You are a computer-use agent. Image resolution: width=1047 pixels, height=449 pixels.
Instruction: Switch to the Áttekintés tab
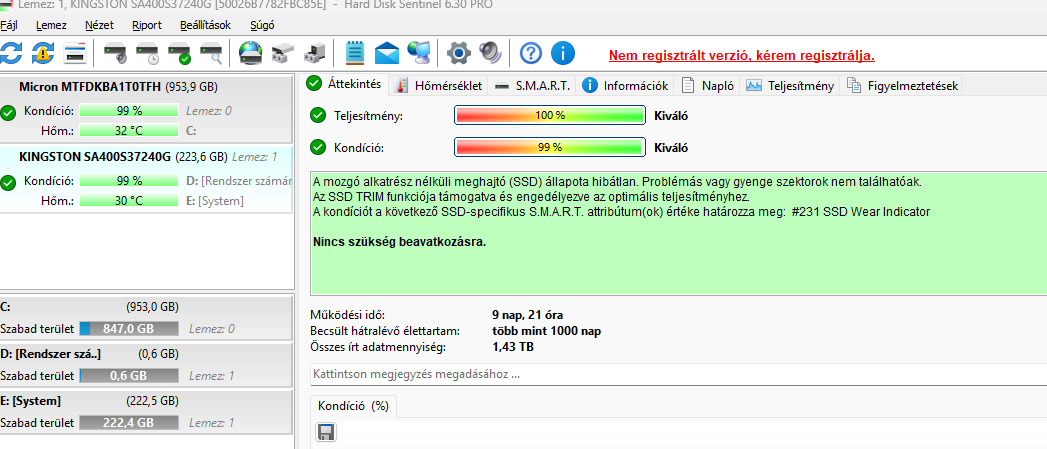click(346, 84)
